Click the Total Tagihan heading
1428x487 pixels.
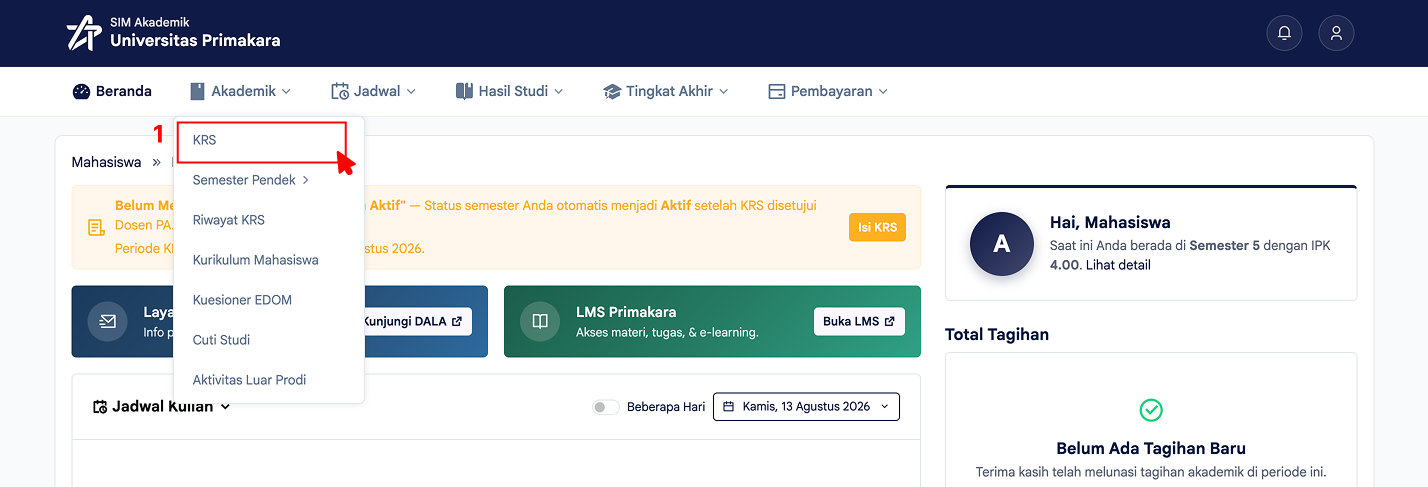[x=997, y=334]
